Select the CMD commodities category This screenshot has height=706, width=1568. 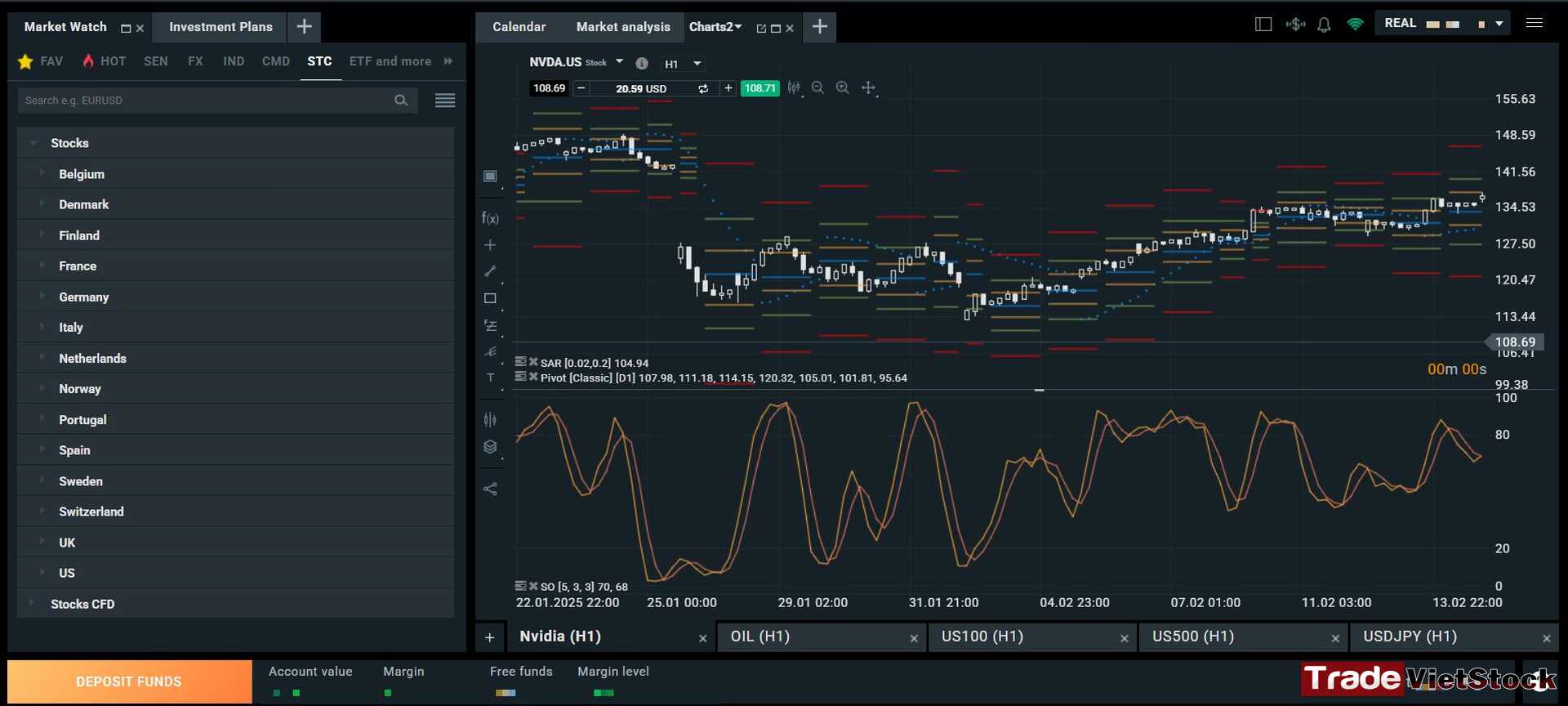click(x=276, y=61)
